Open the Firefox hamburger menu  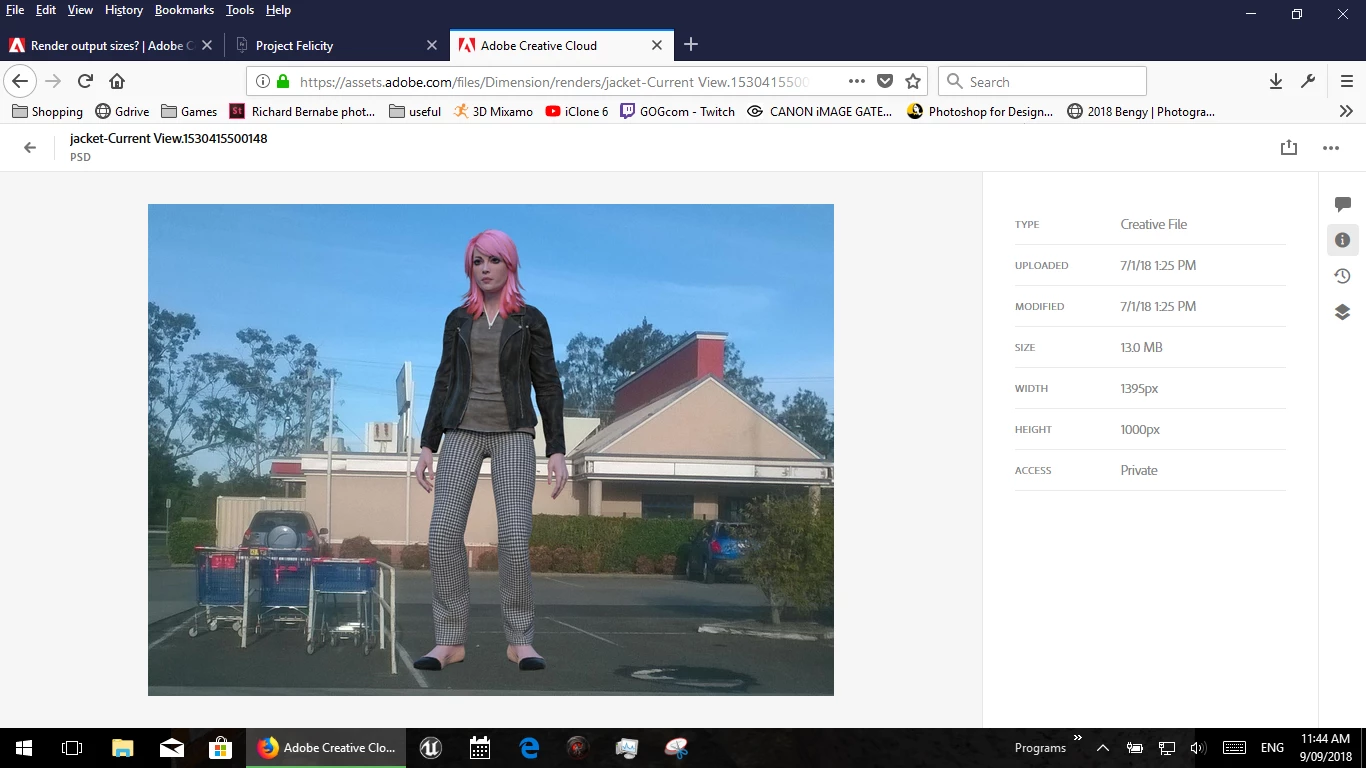pos(1347,81)
